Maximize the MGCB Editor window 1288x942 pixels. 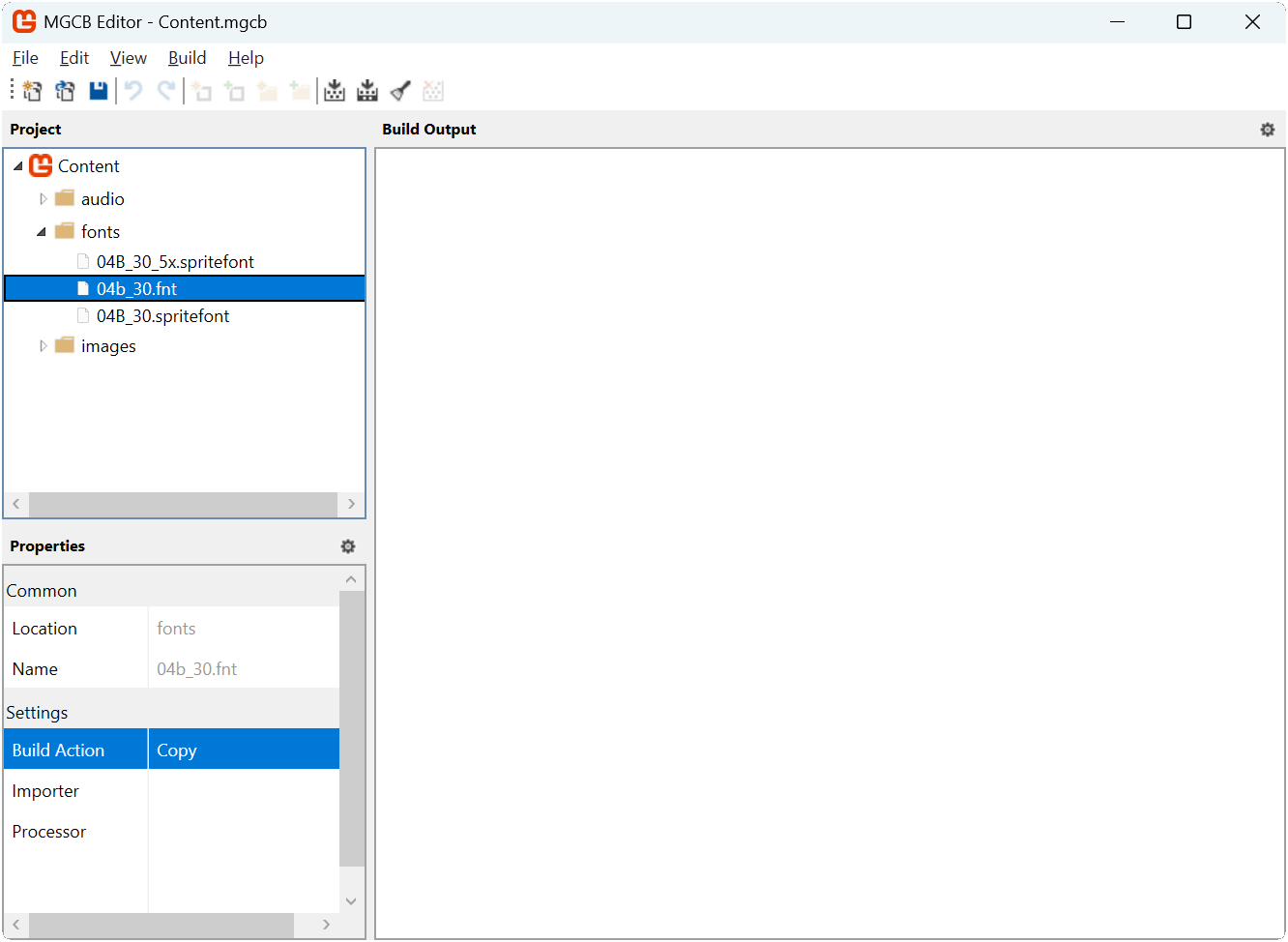click(1184, 21)
